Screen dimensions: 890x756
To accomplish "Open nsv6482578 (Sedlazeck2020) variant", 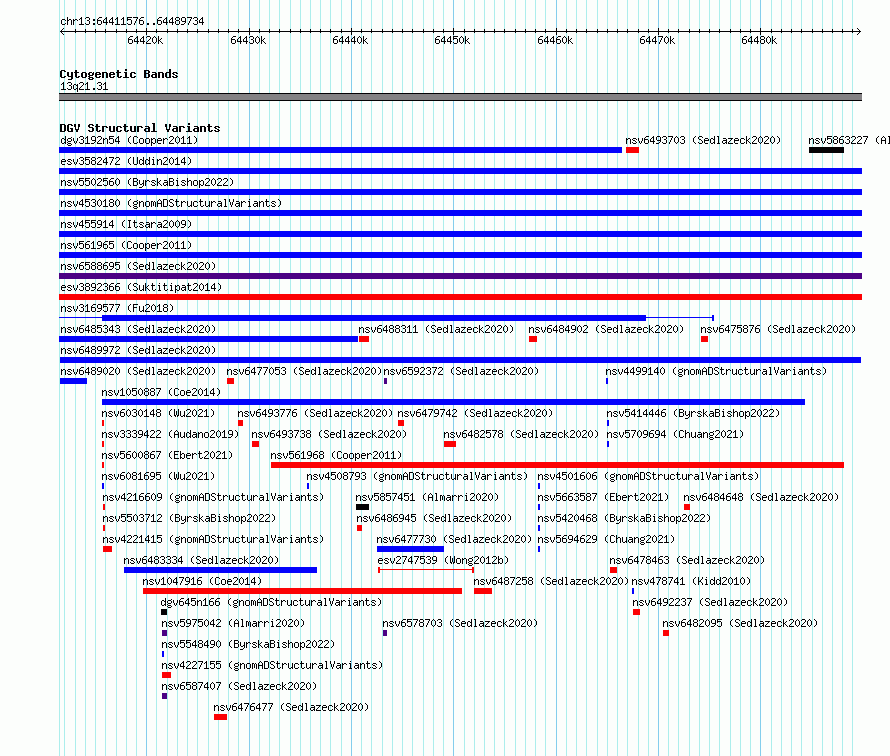I will pos(521,434).
